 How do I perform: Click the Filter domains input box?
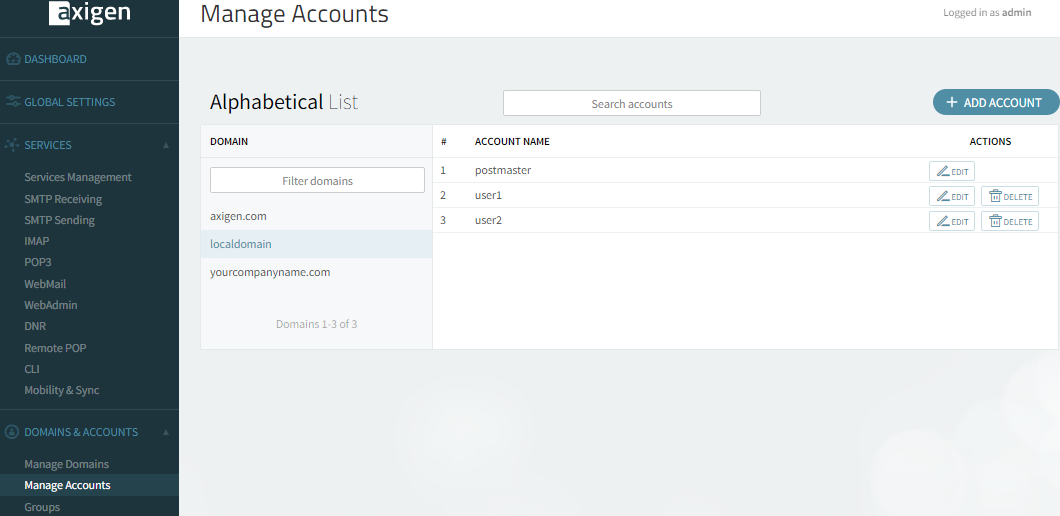(x=317, y=181)
